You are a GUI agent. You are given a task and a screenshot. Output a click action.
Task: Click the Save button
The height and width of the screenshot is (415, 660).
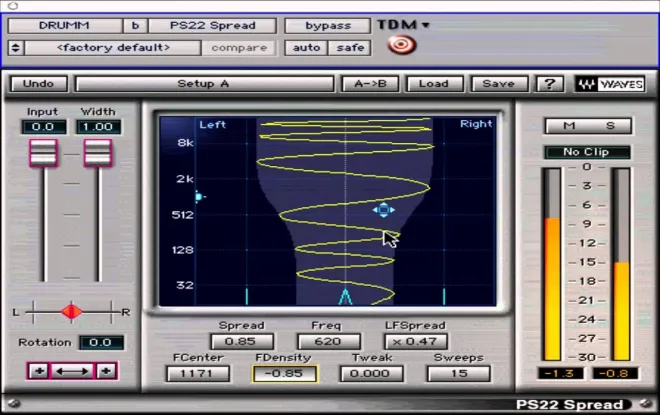[x=499, y=84]
